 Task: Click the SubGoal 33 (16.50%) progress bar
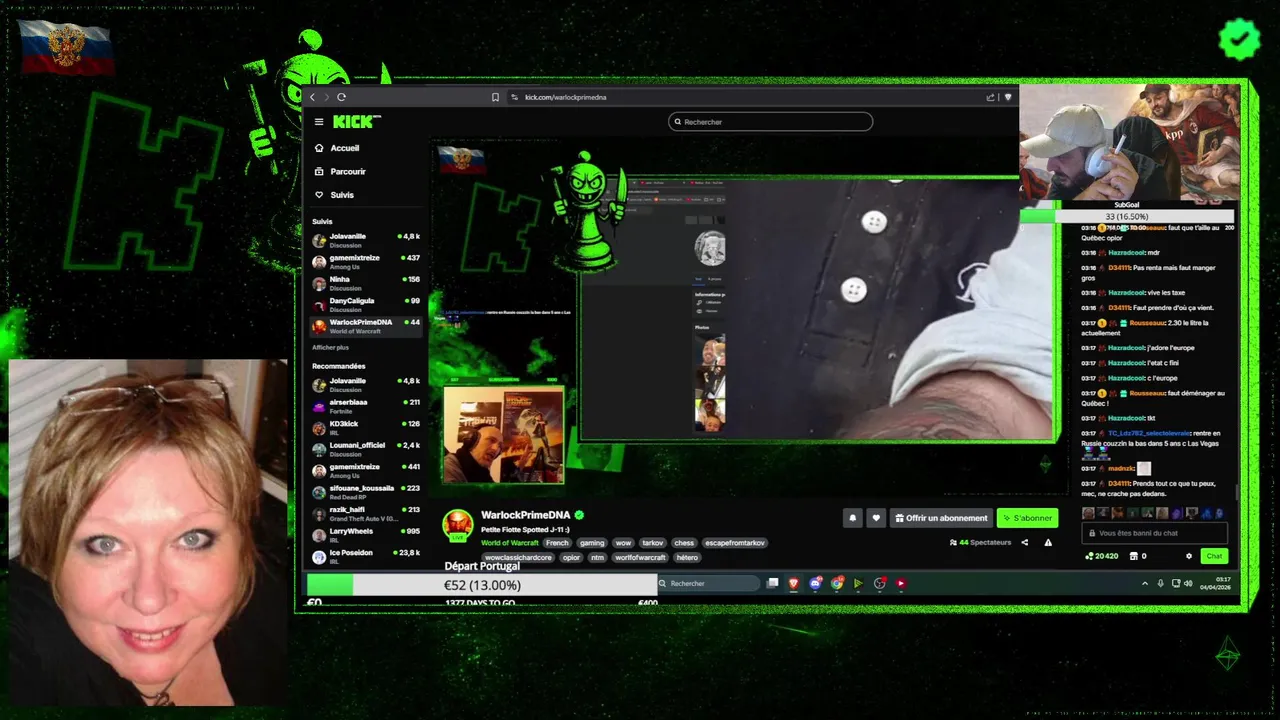1127,216
